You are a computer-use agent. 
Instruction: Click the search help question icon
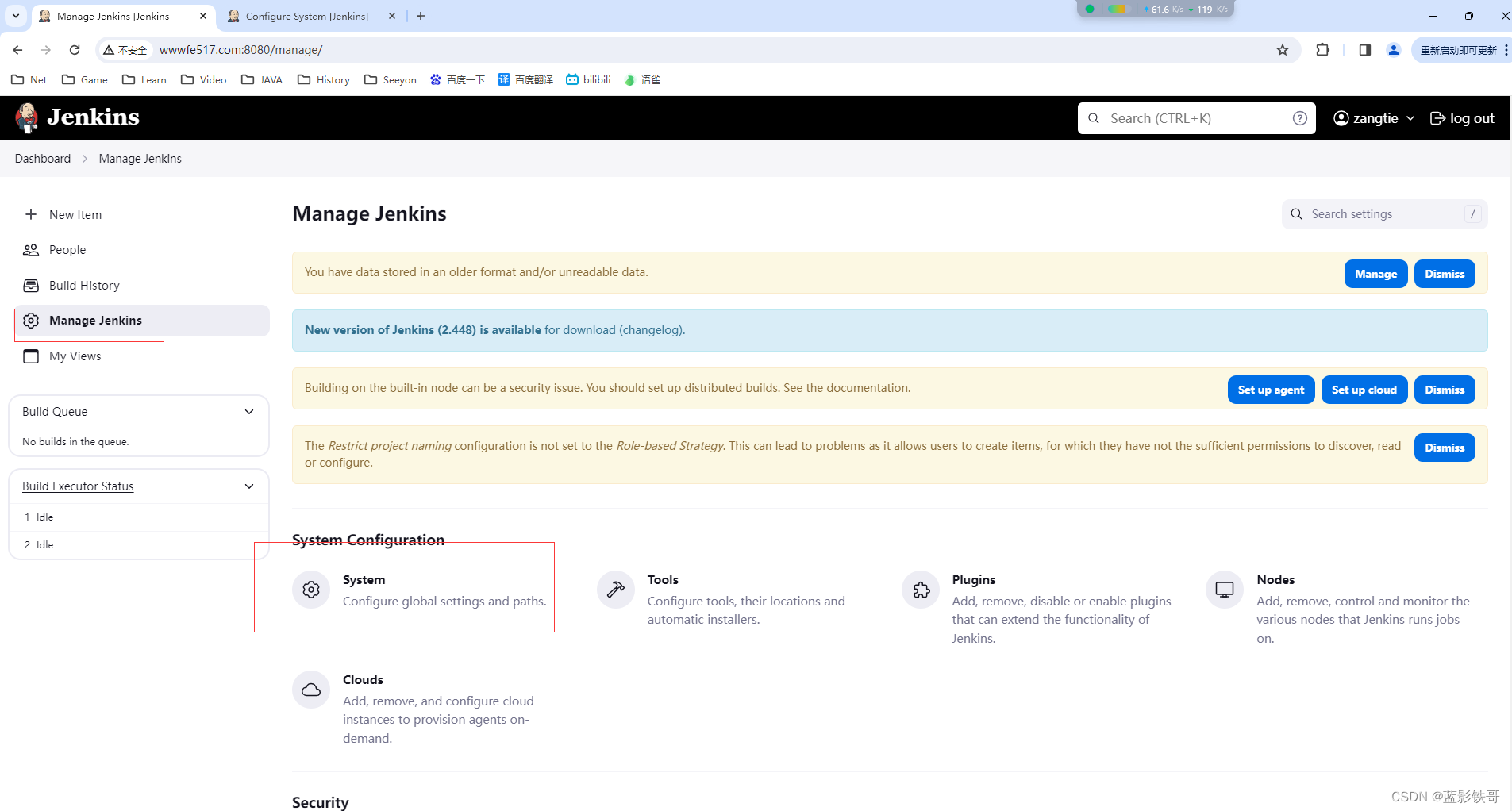[x=1300, y=118]
